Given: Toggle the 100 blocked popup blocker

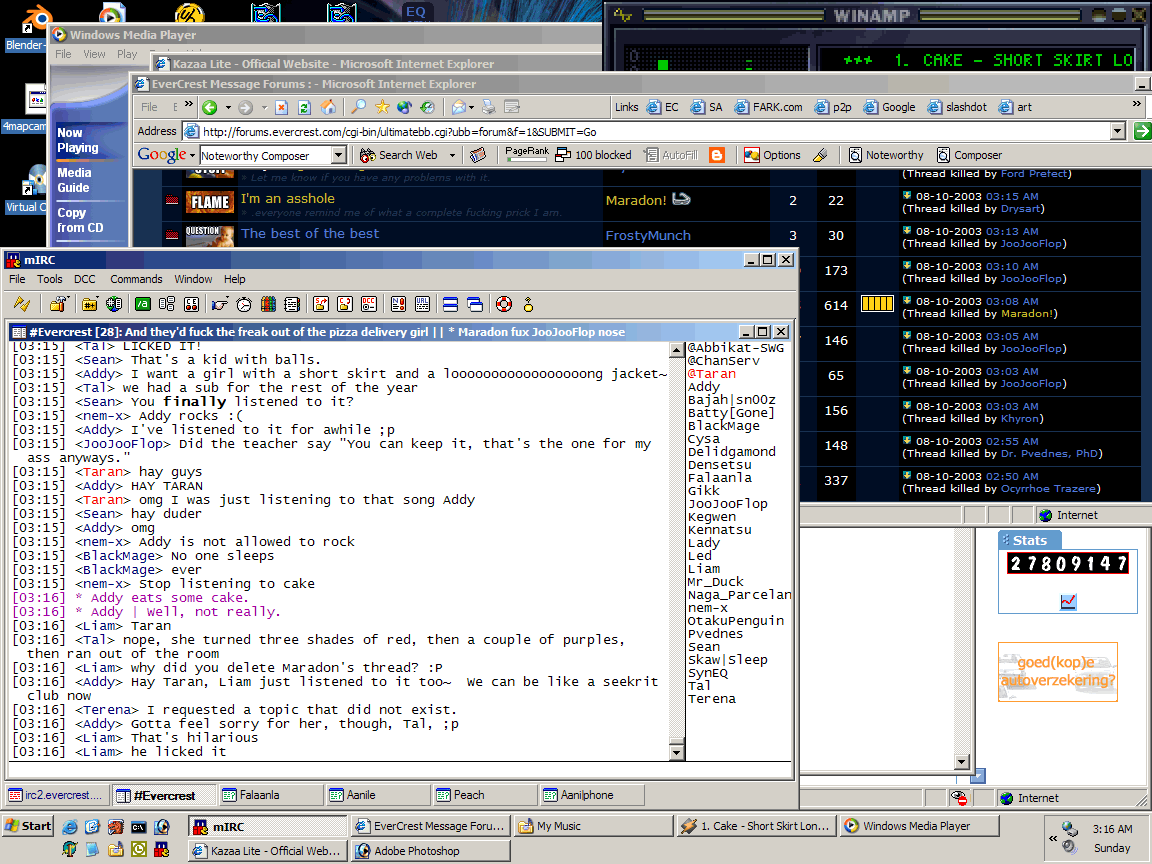Looking at the screenshot, I should point(594,155).
